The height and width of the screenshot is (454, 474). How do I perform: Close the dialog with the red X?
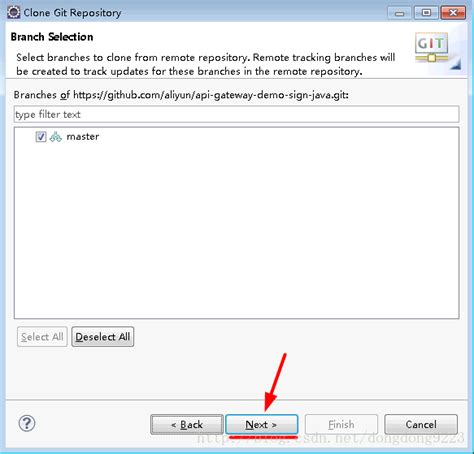[x=453, y=13]
